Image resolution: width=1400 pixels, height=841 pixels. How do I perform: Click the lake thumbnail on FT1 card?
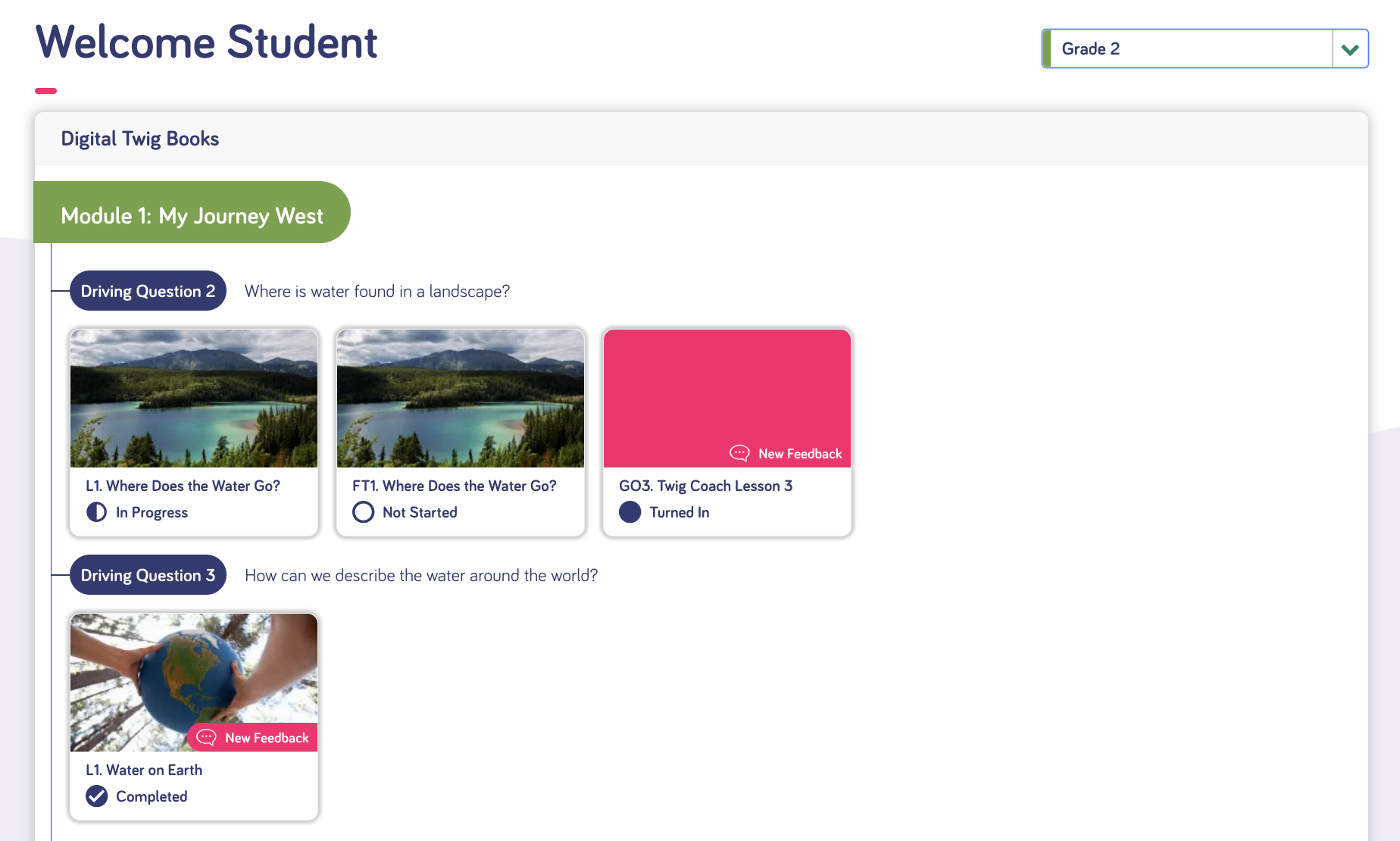pyautogui.click(x=461, y=398)
